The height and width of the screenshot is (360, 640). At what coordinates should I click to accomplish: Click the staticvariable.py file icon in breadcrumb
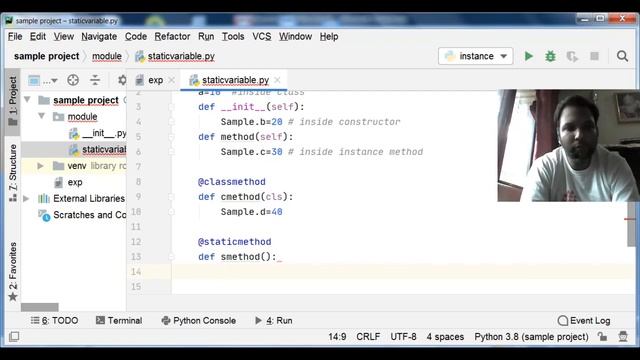140,56
